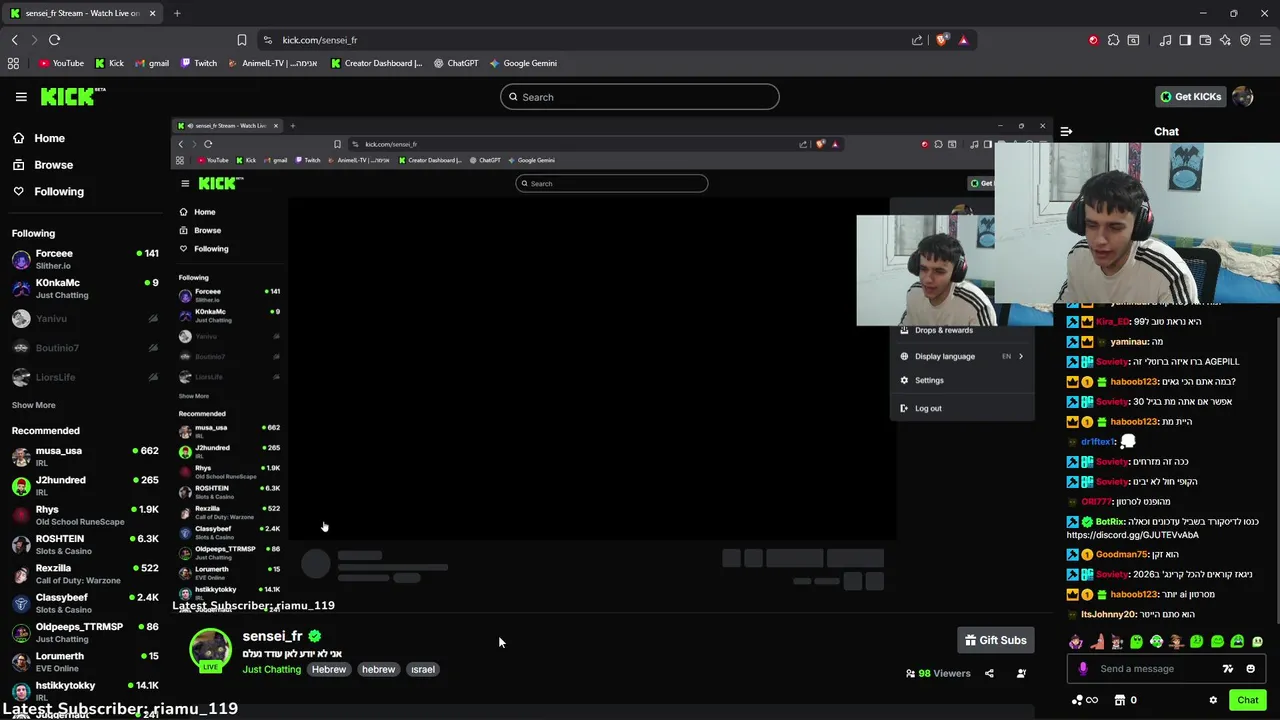This screenshot has width=1280, height=720.
Task: Open browser extensions puzzle icon
Action: (1113, 40)
